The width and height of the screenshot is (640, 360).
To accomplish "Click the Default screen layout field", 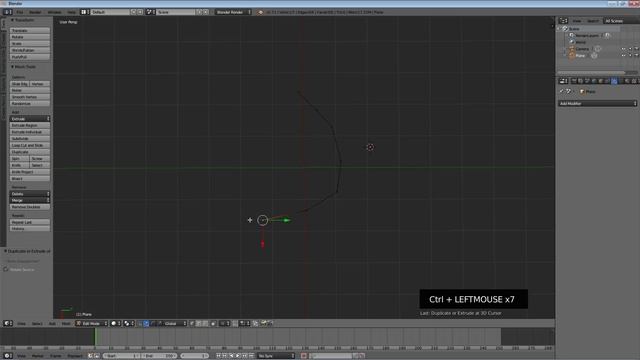I will (110, 12).
